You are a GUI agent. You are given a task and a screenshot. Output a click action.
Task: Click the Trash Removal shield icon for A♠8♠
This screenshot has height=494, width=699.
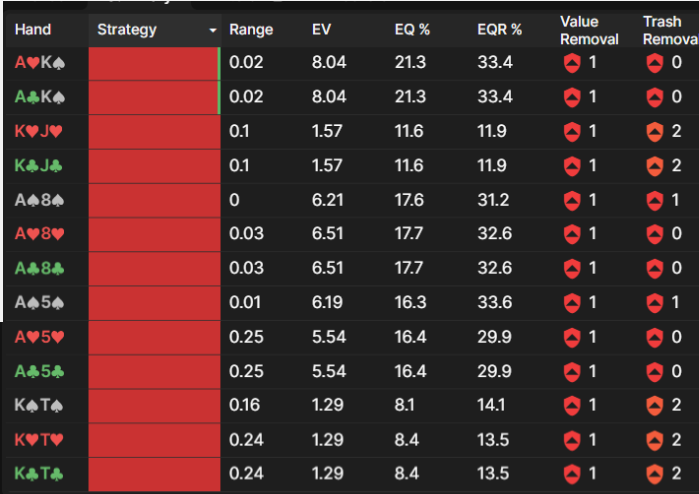(654, 200)
